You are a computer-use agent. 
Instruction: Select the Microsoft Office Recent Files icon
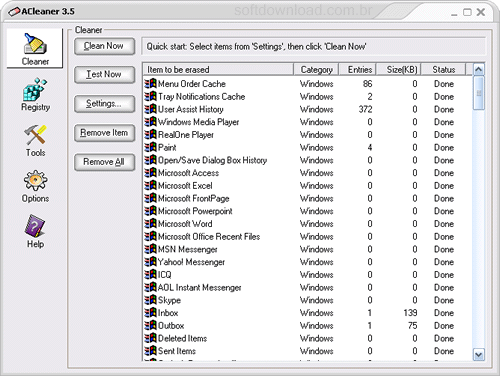[150, 236]
